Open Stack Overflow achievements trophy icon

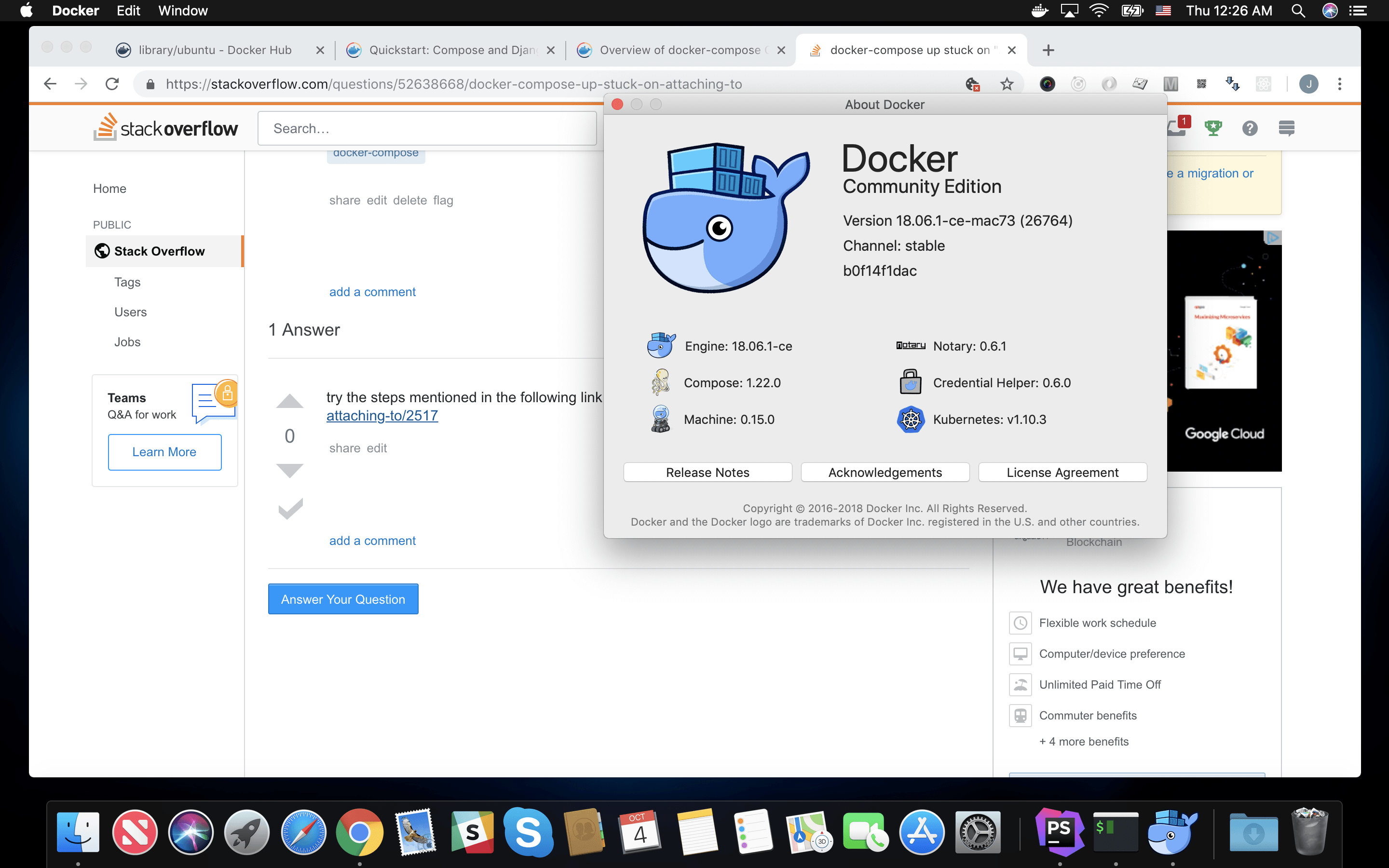pos(1213,128)
